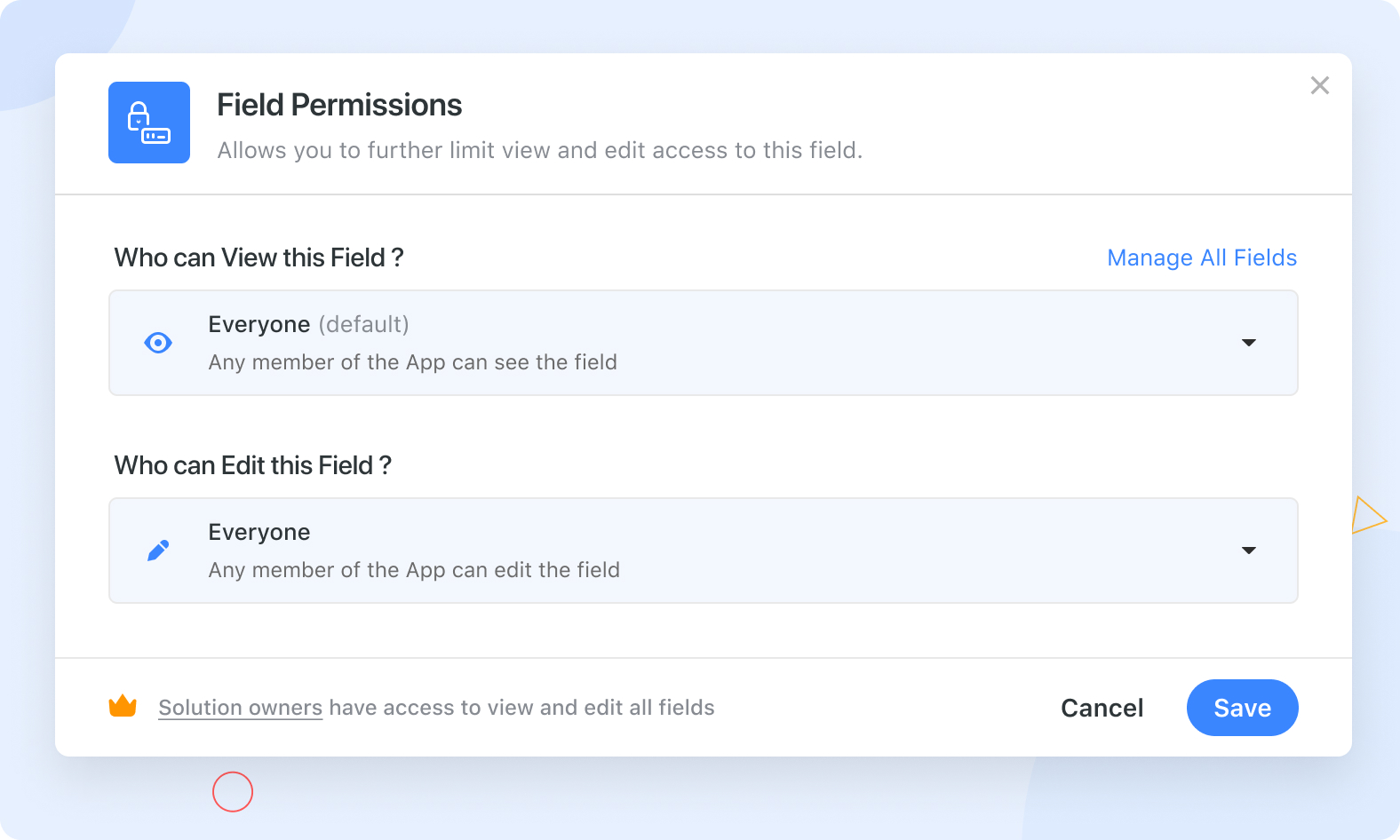Open the Everyone (default) view selector
The height and width of the screenshot is (840, 1400).
coord(704,343)
